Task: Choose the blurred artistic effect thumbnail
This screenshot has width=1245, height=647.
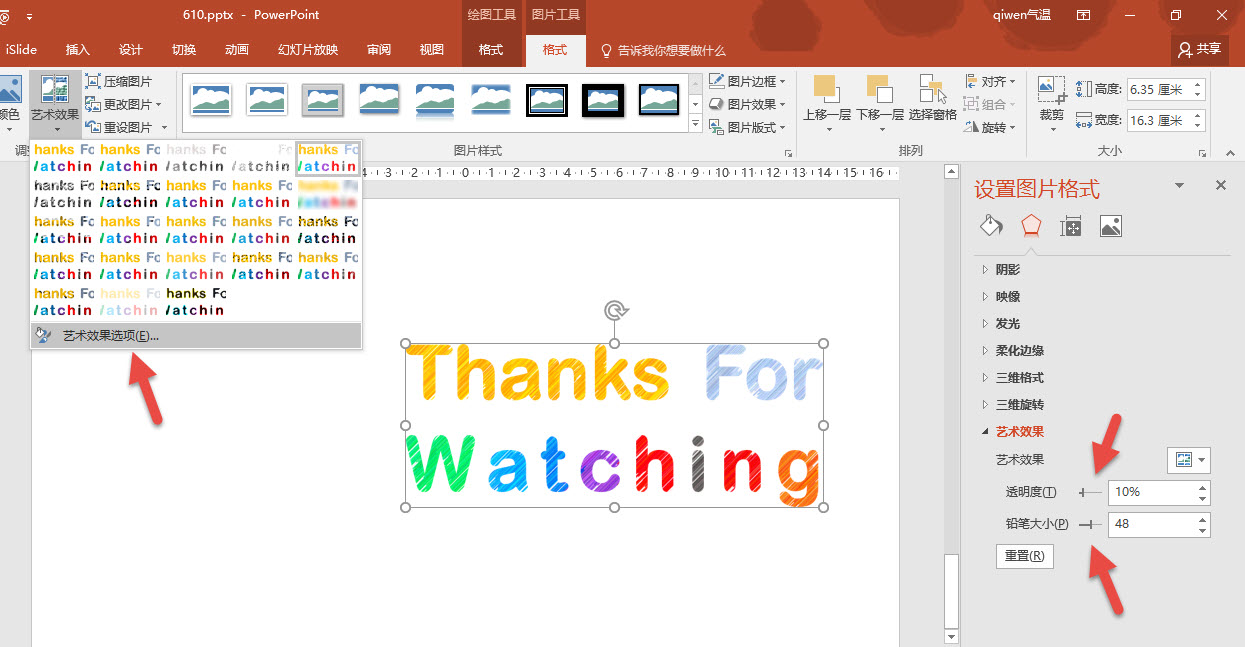Action: [x=328, y=194]
